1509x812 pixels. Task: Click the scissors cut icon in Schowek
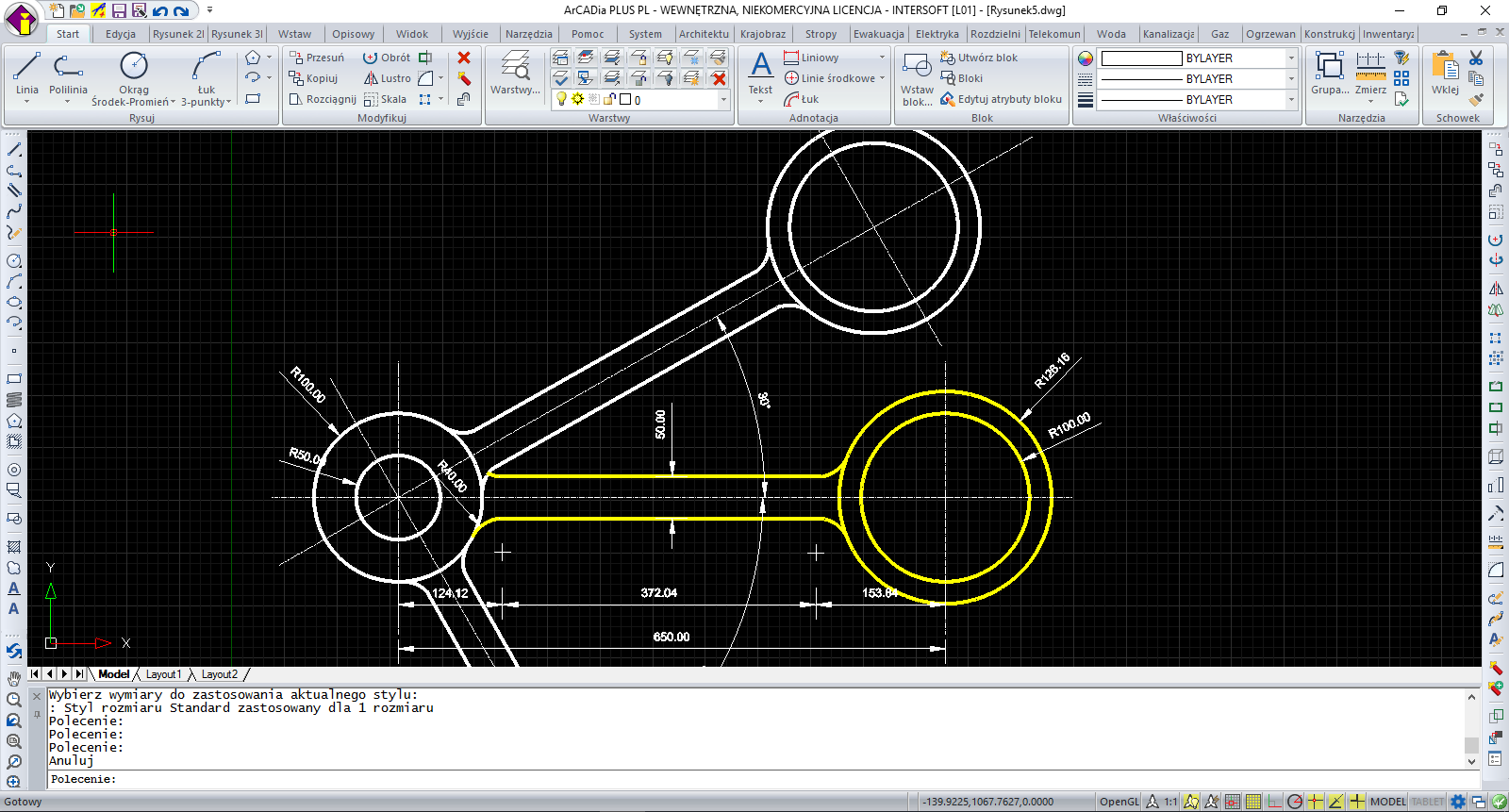[1476, 58]
